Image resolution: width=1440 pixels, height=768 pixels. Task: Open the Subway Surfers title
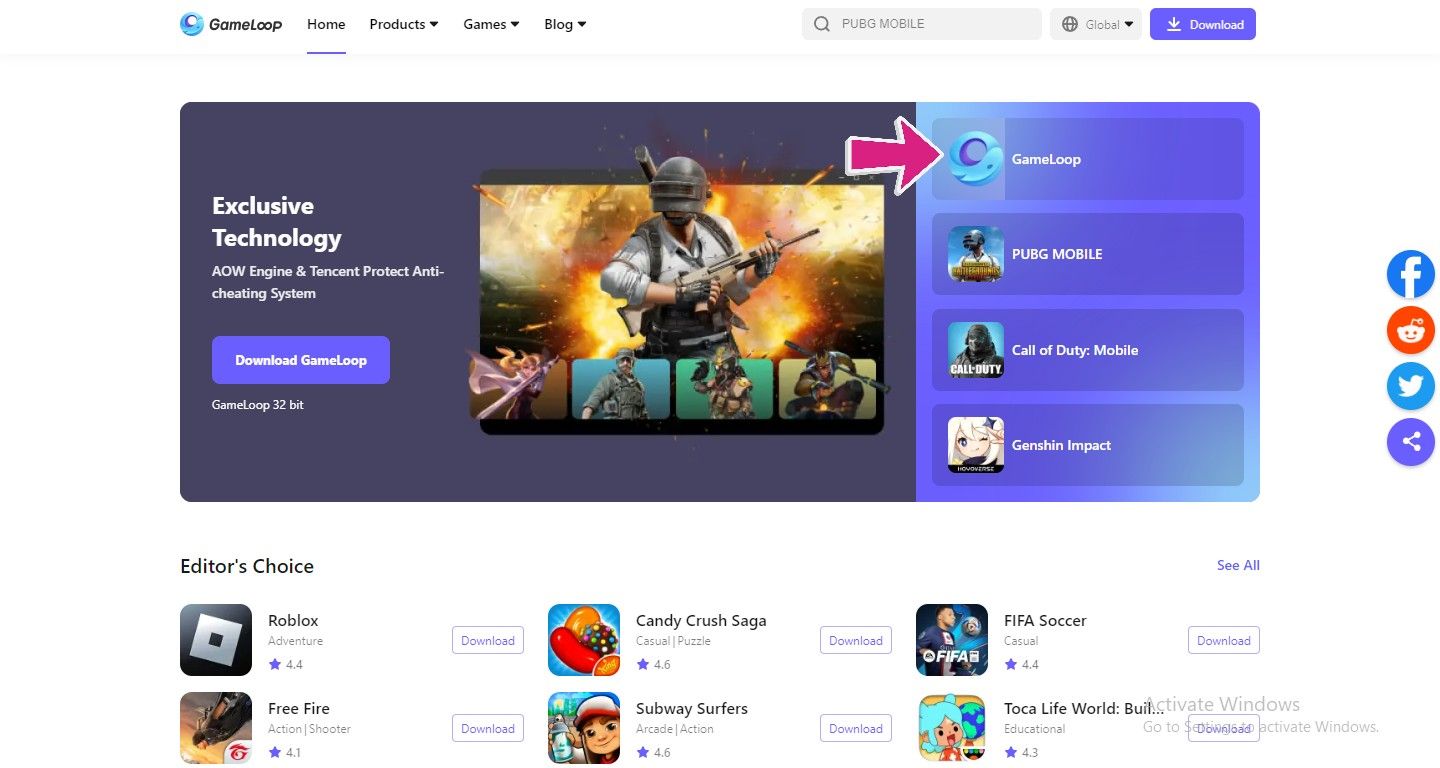coord(692,708)
